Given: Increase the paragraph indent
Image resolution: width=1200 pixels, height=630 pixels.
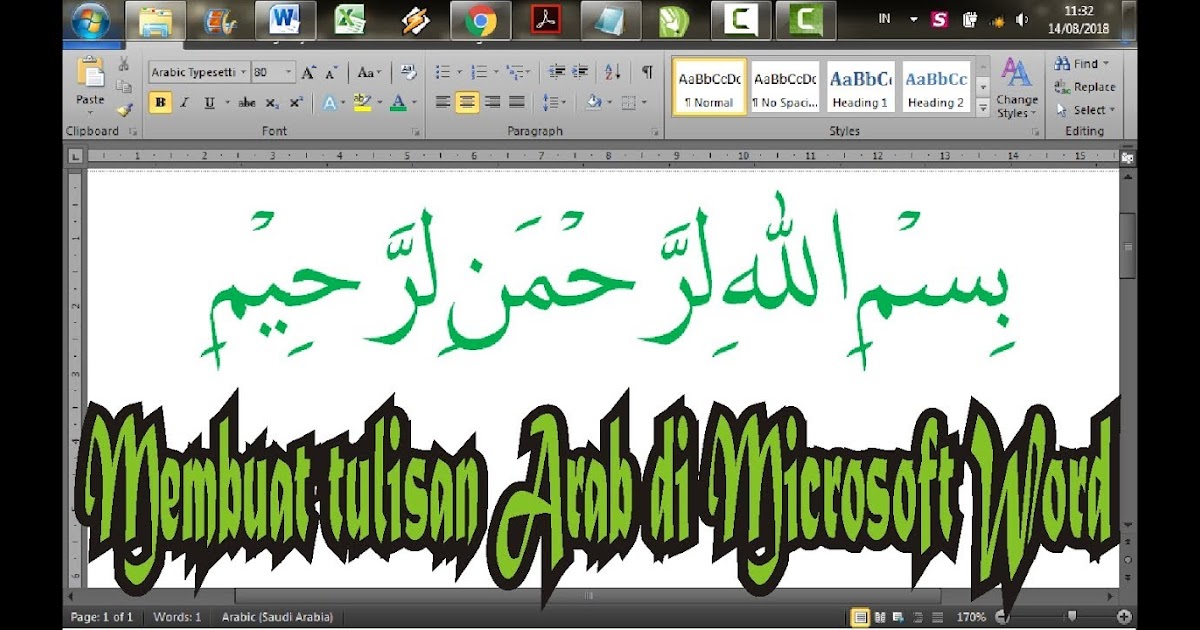Looking at the screenshot, I should [580, 73].
